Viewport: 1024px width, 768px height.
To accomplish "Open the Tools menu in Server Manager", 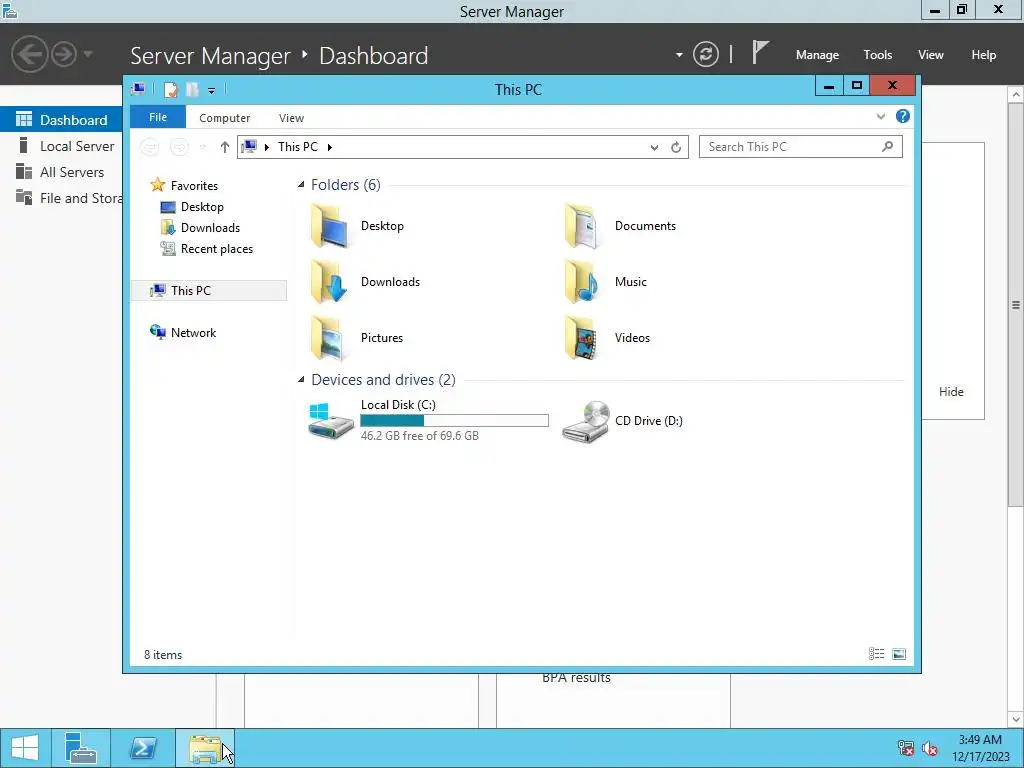I will (878, 55).
